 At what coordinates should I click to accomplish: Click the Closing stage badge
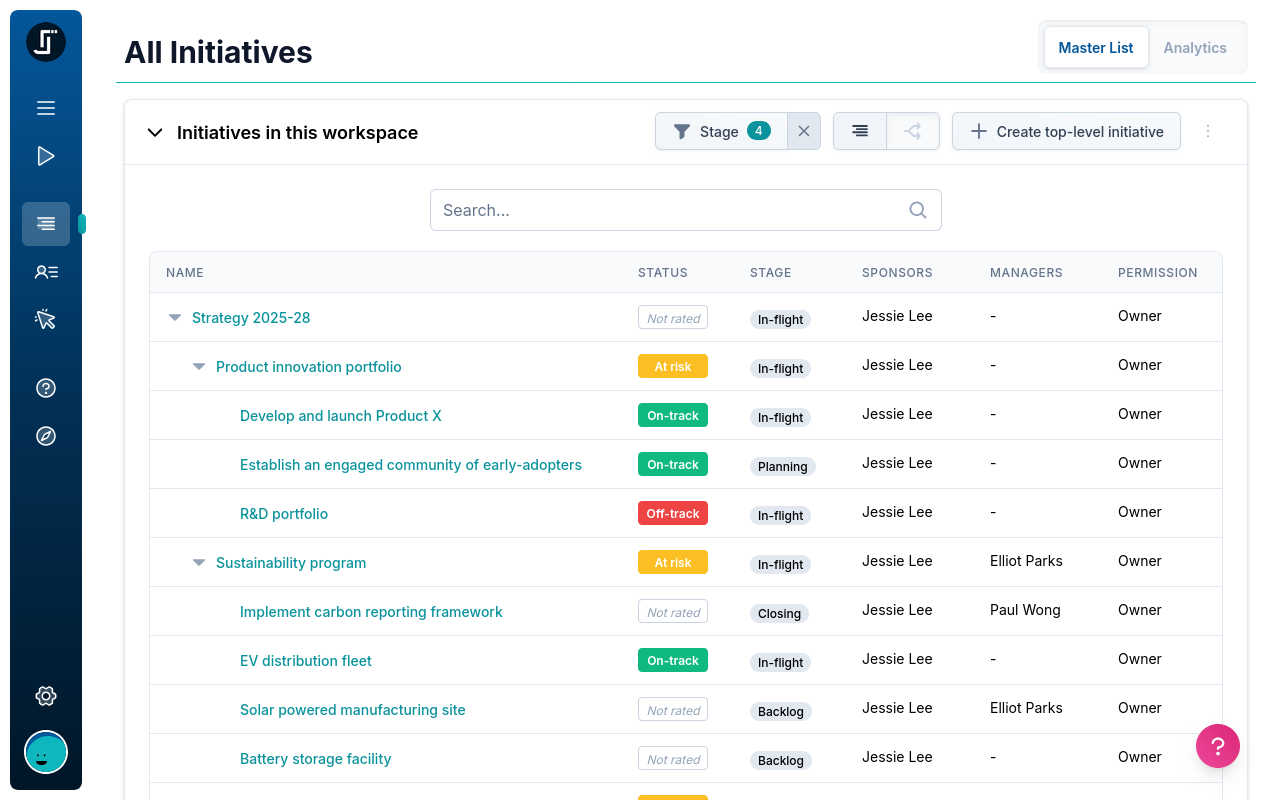(779, 614)
